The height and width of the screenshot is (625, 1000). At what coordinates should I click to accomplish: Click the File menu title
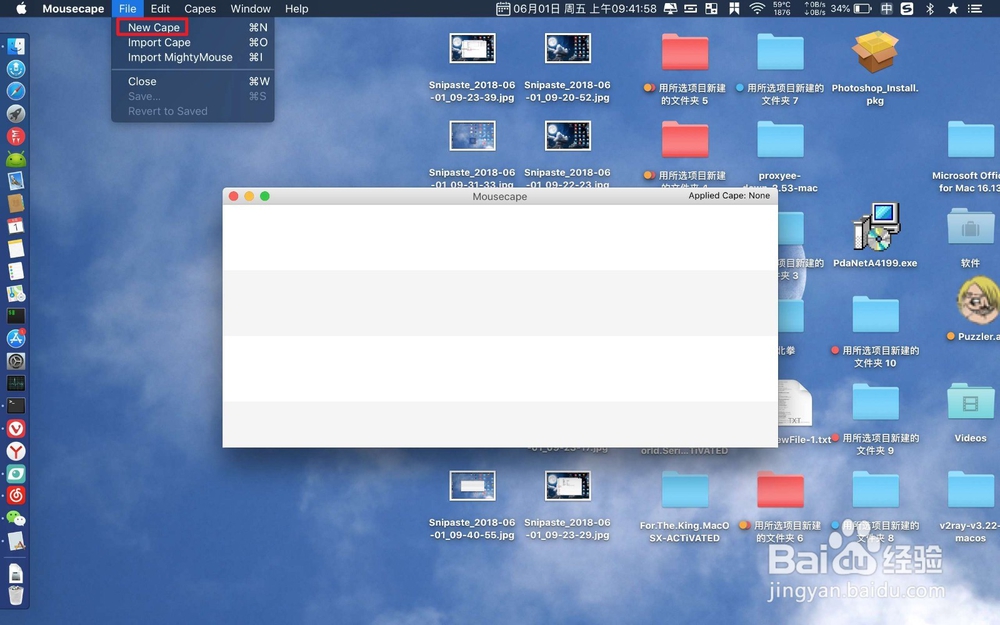click(128, 8)
